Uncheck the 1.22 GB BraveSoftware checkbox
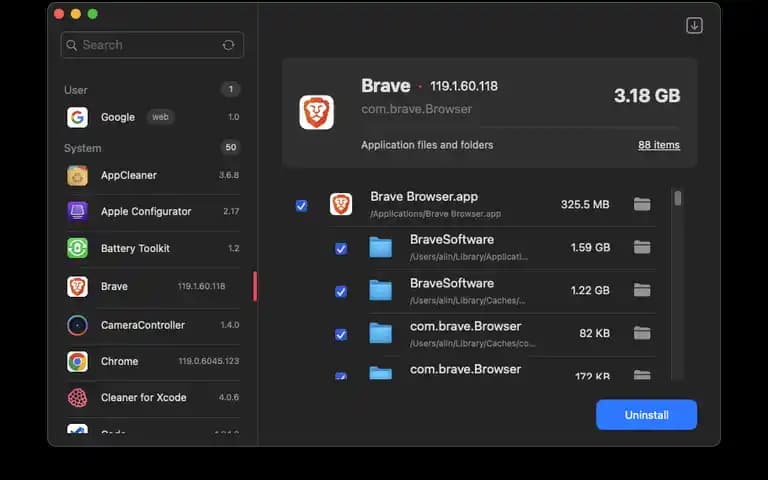The height and width of the screenshot is (480, 768). tap(341, 292)
